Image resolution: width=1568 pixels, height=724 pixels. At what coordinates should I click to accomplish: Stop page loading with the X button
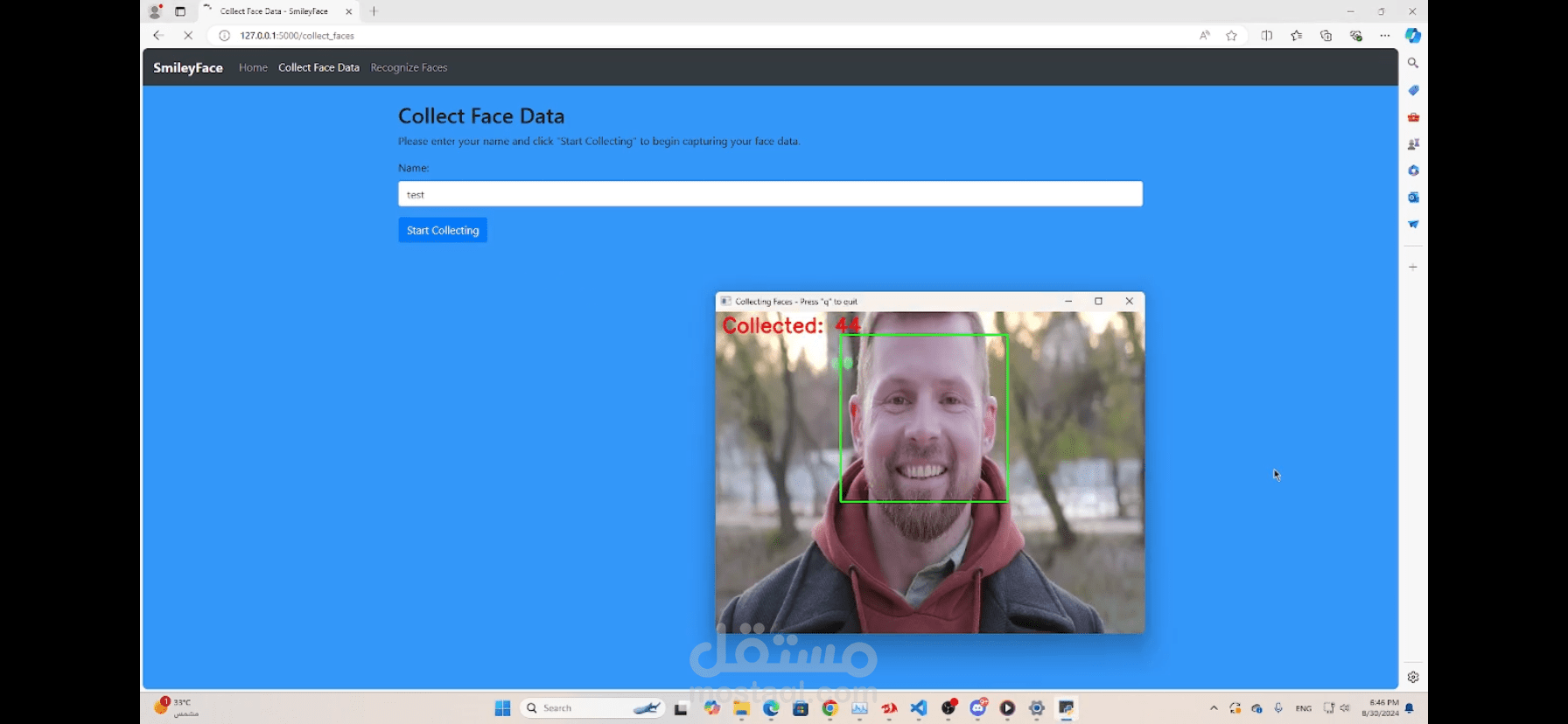point(188,36)
